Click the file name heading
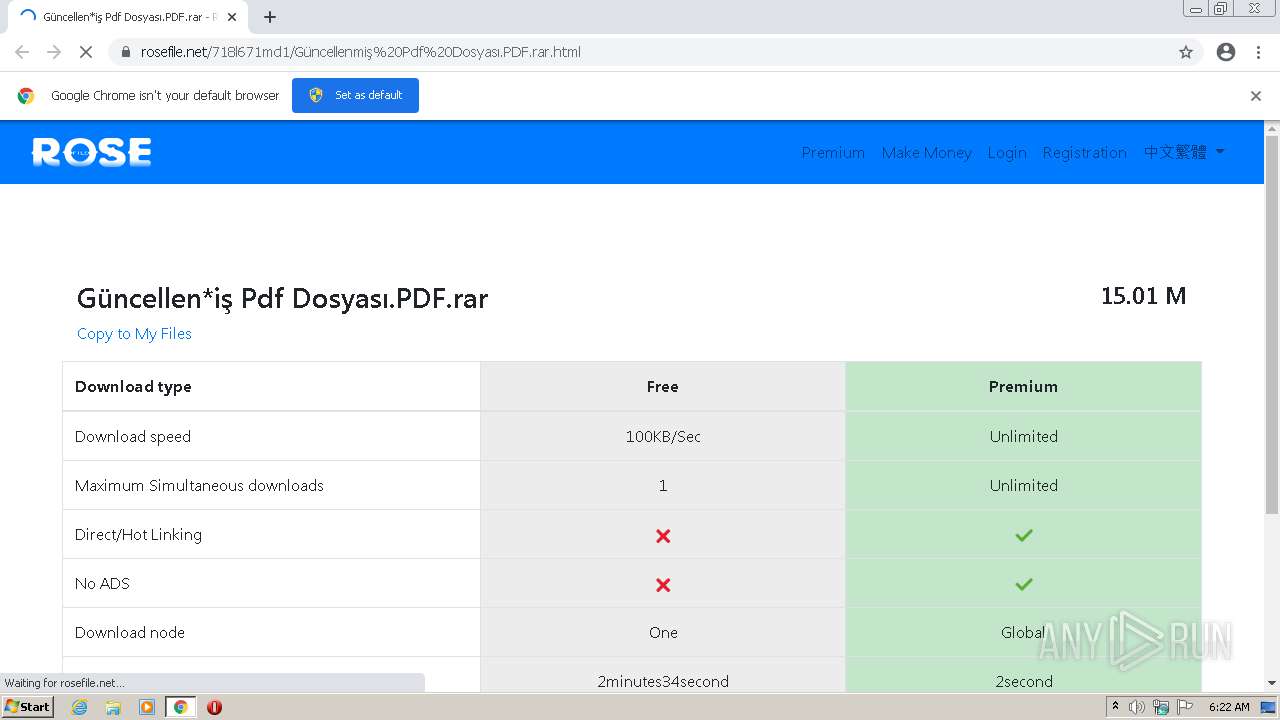1280x720 pixels. coord(282,298)
